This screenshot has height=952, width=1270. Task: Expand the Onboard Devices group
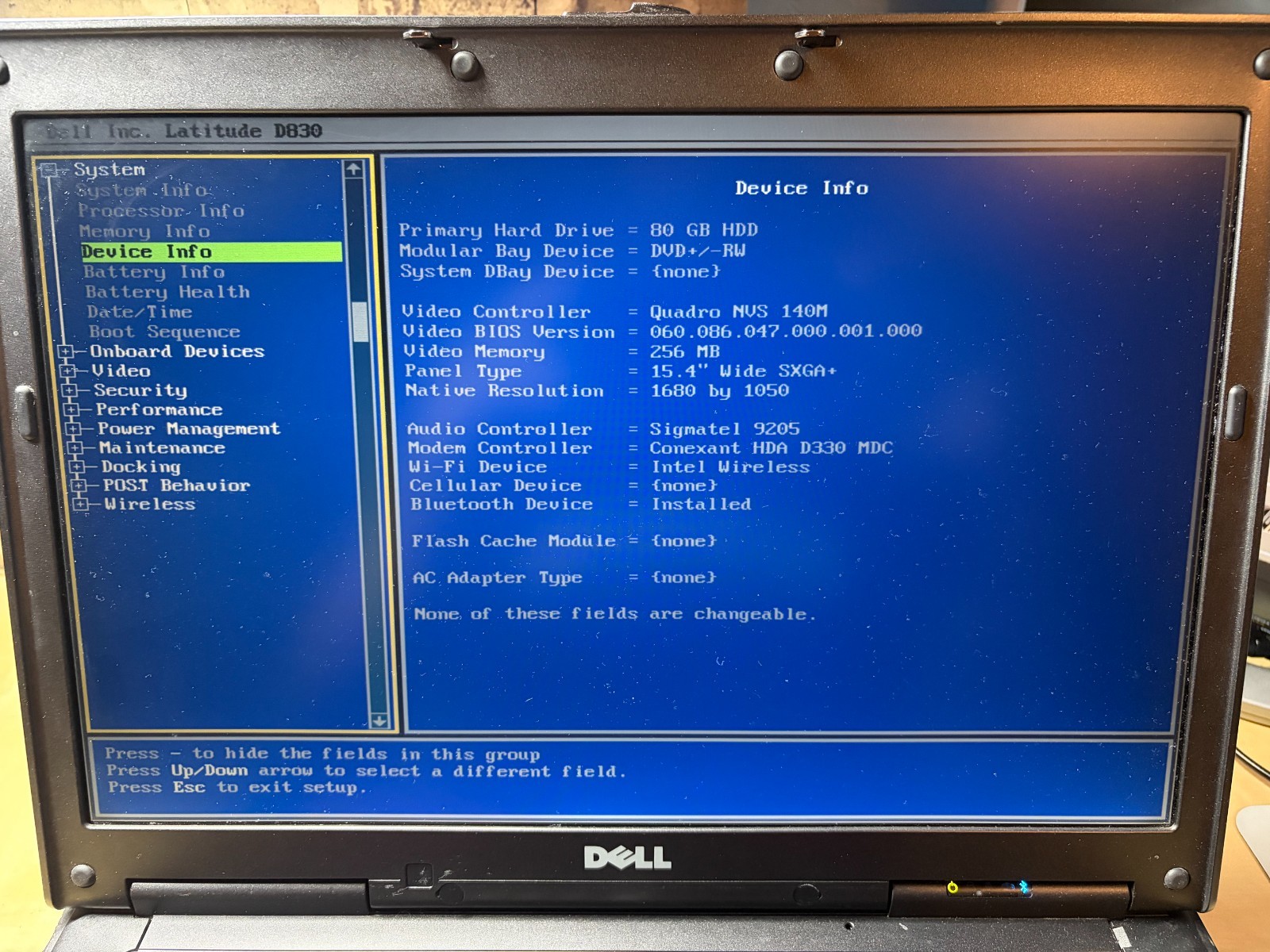coord(65,351)
